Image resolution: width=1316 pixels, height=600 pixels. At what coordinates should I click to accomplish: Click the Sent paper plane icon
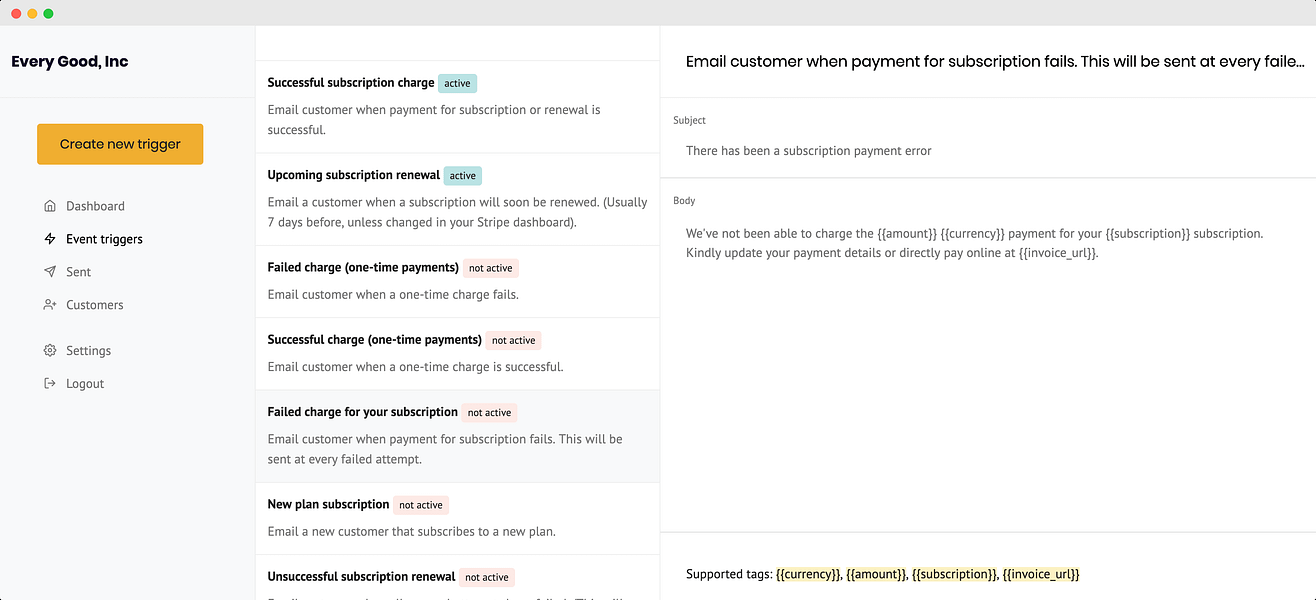click(x=50, y=272)
